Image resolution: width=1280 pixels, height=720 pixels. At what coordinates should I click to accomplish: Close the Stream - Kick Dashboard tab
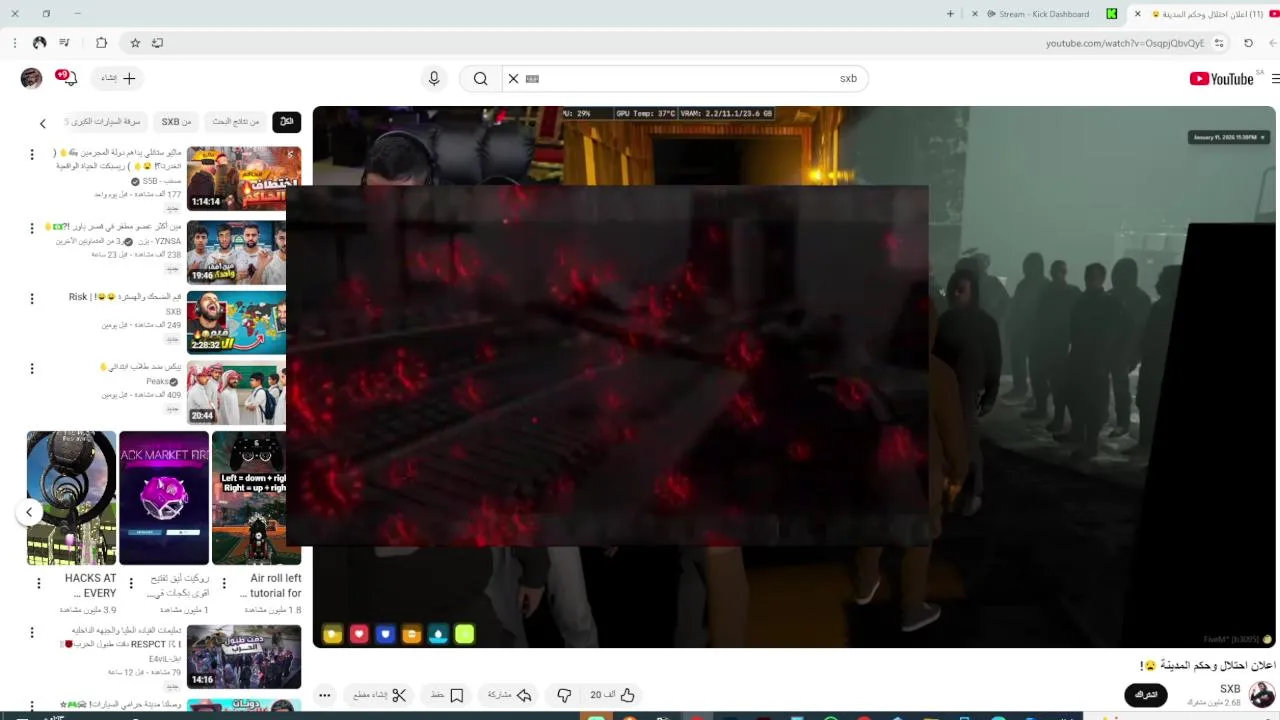click(976, 14)
